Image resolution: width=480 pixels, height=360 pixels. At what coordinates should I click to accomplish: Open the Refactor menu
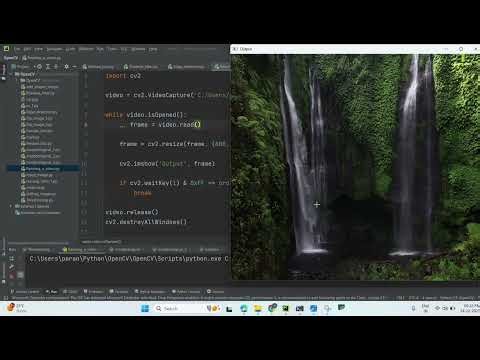pyautogui.click(x=86, y=49)
